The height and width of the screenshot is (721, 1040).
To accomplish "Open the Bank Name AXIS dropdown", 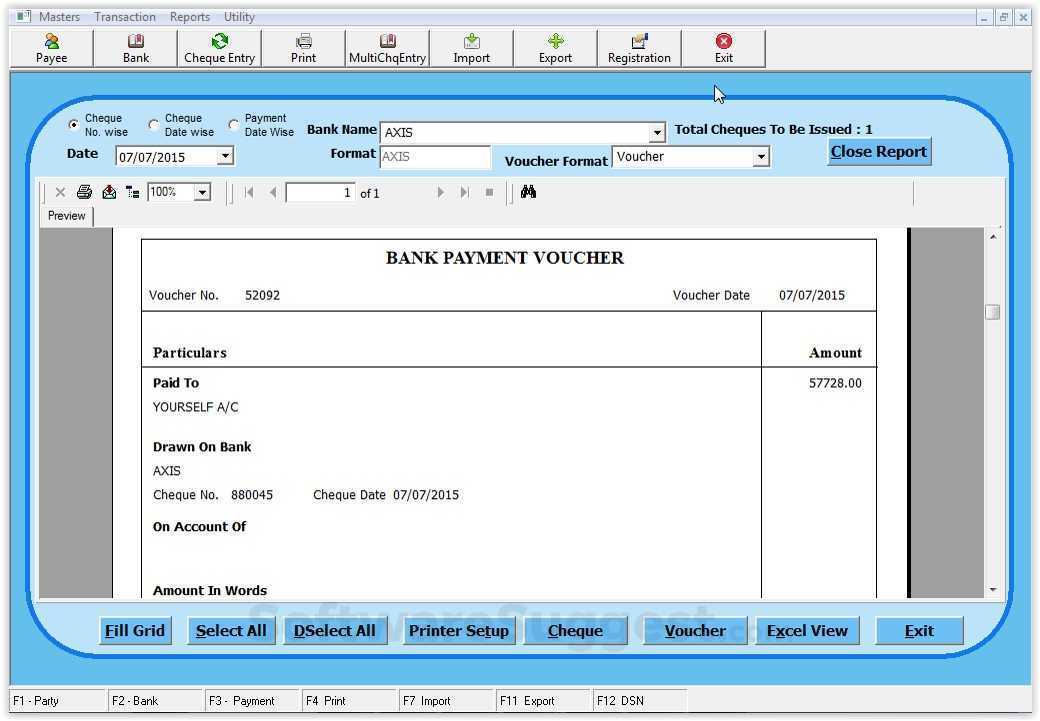I will pos(656,132).
